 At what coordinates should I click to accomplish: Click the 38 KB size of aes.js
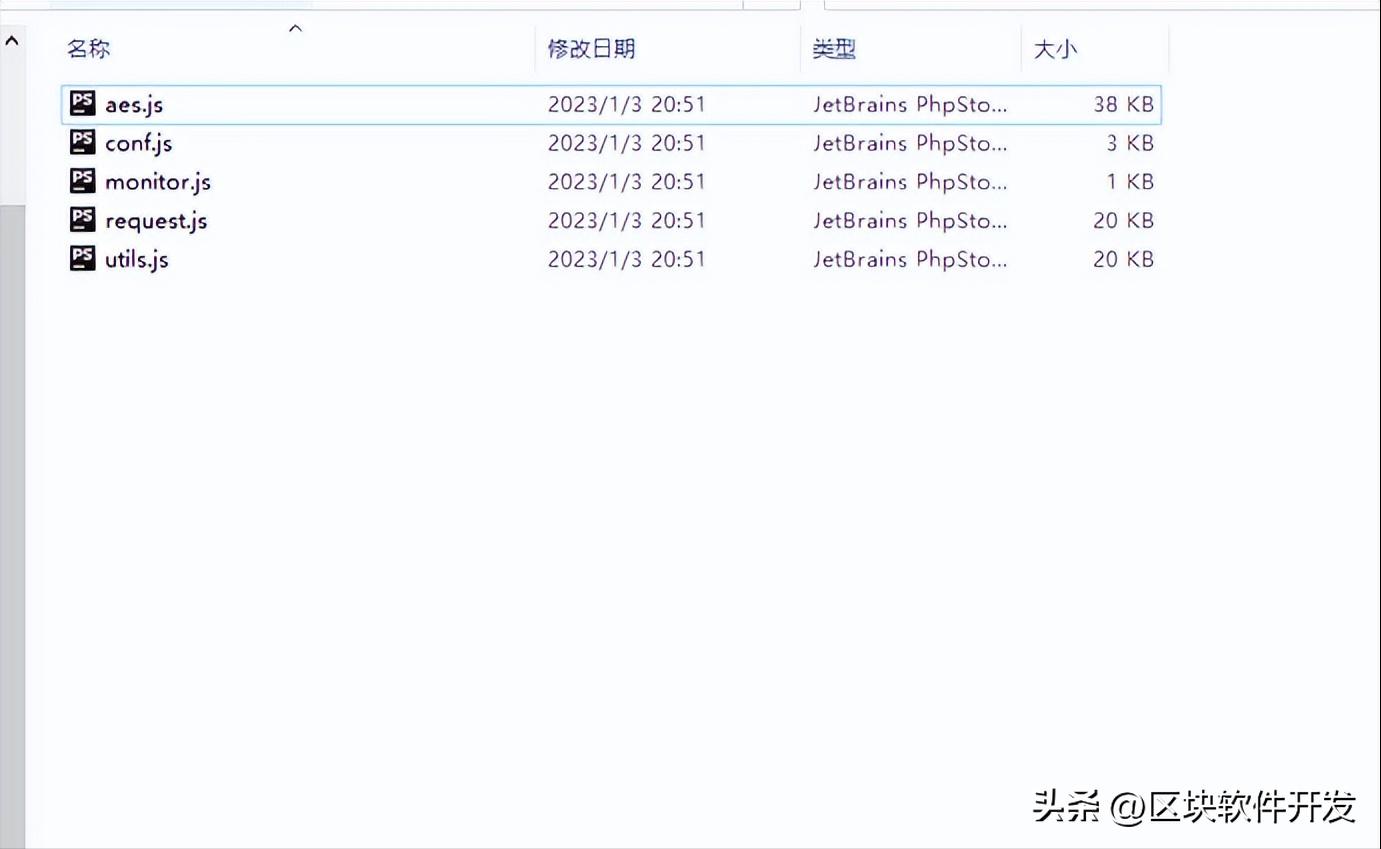1124,104
